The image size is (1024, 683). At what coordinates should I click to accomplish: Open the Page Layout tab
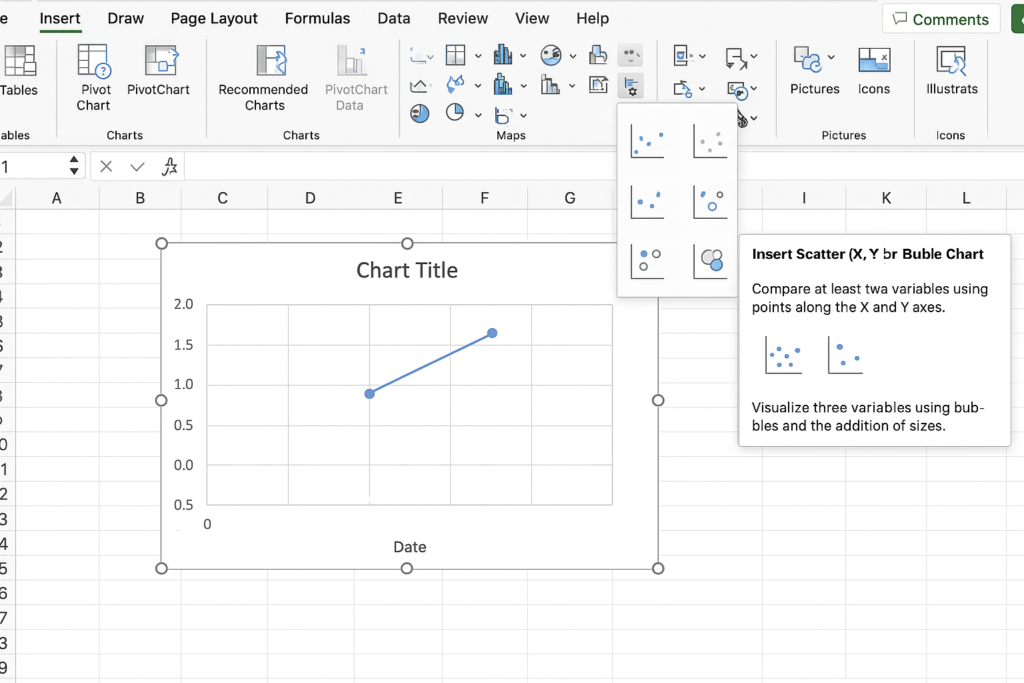click(214, 18)
